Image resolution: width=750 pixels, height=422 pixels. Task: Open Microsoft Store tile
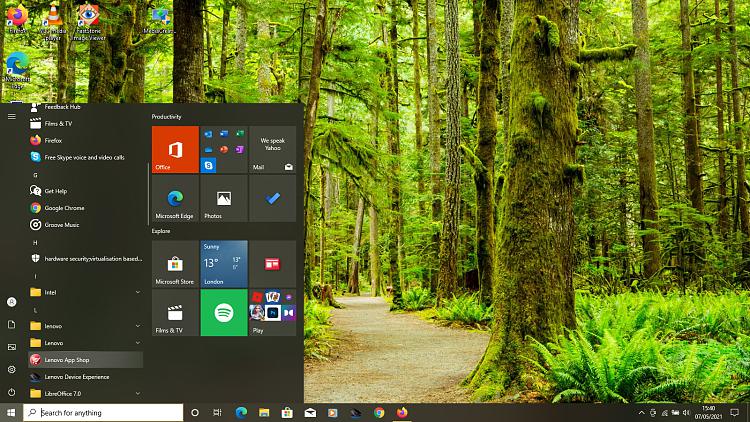(x=175, y=264)
